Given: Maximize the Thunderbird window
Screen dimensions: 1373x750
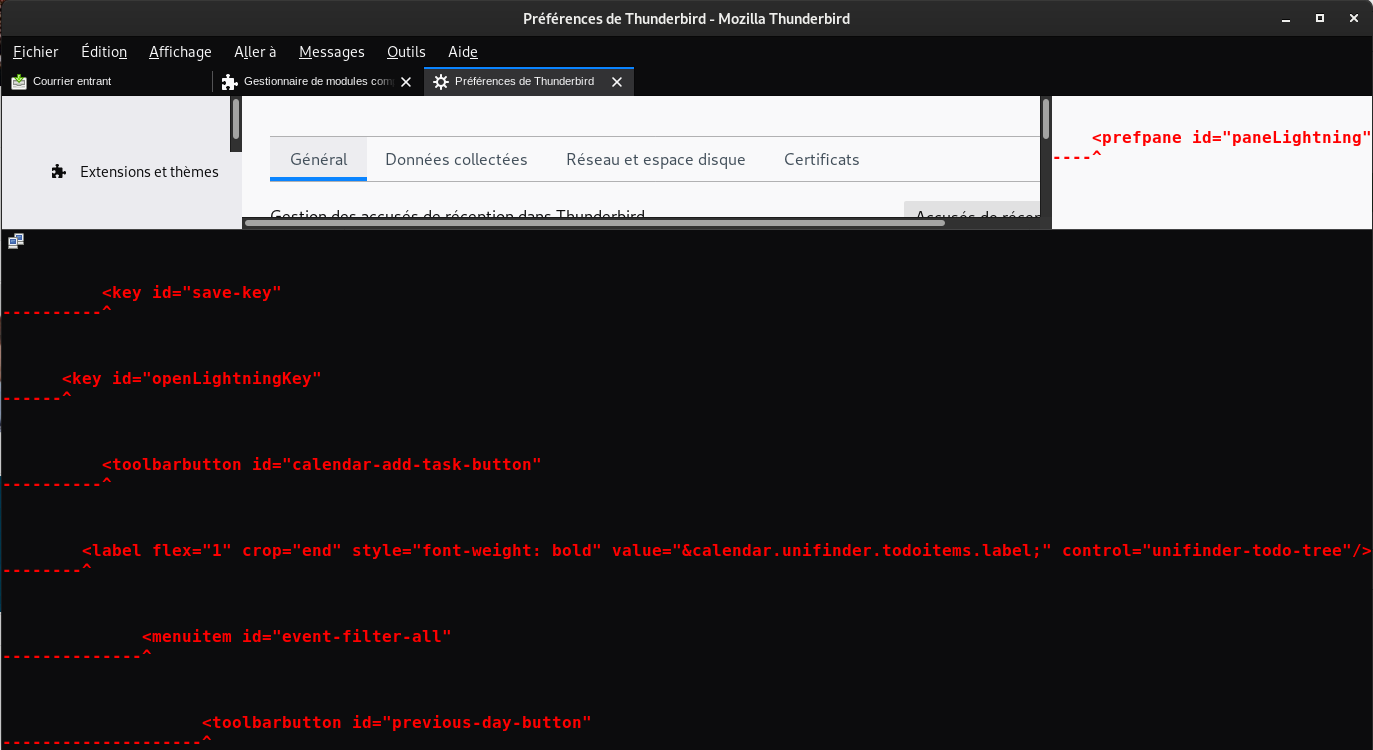Looking at the screenshot, I should (1320, 18).
